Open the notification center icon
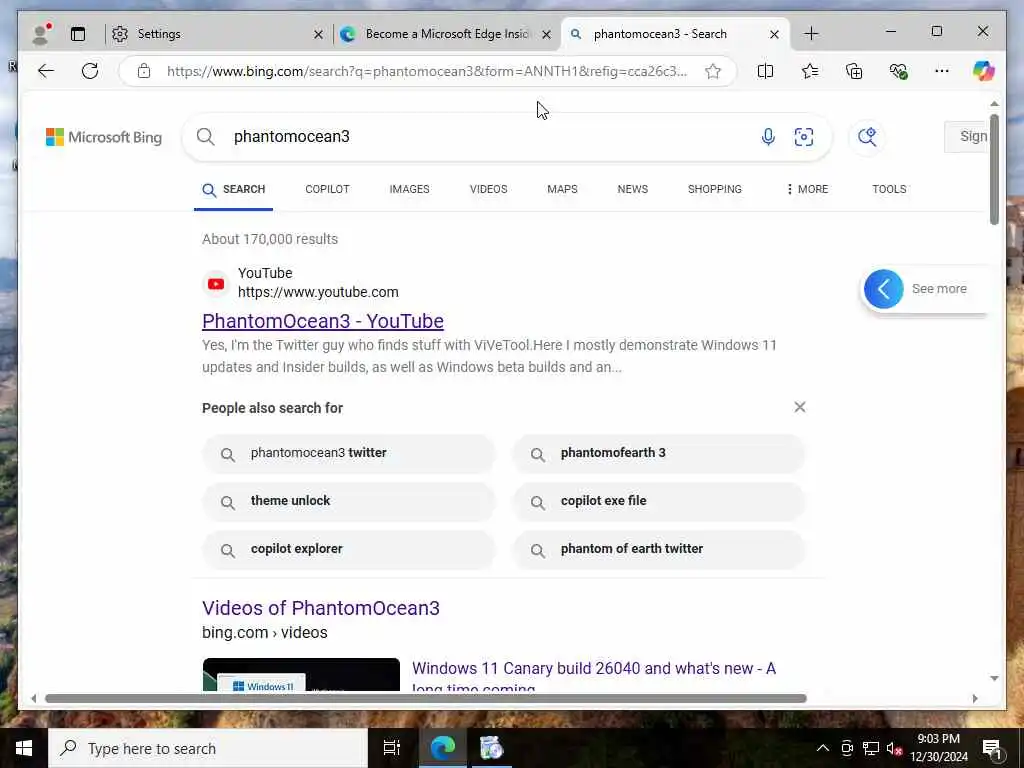The height and width of the screenshot is (768, 1024). [x=992, y=749]
